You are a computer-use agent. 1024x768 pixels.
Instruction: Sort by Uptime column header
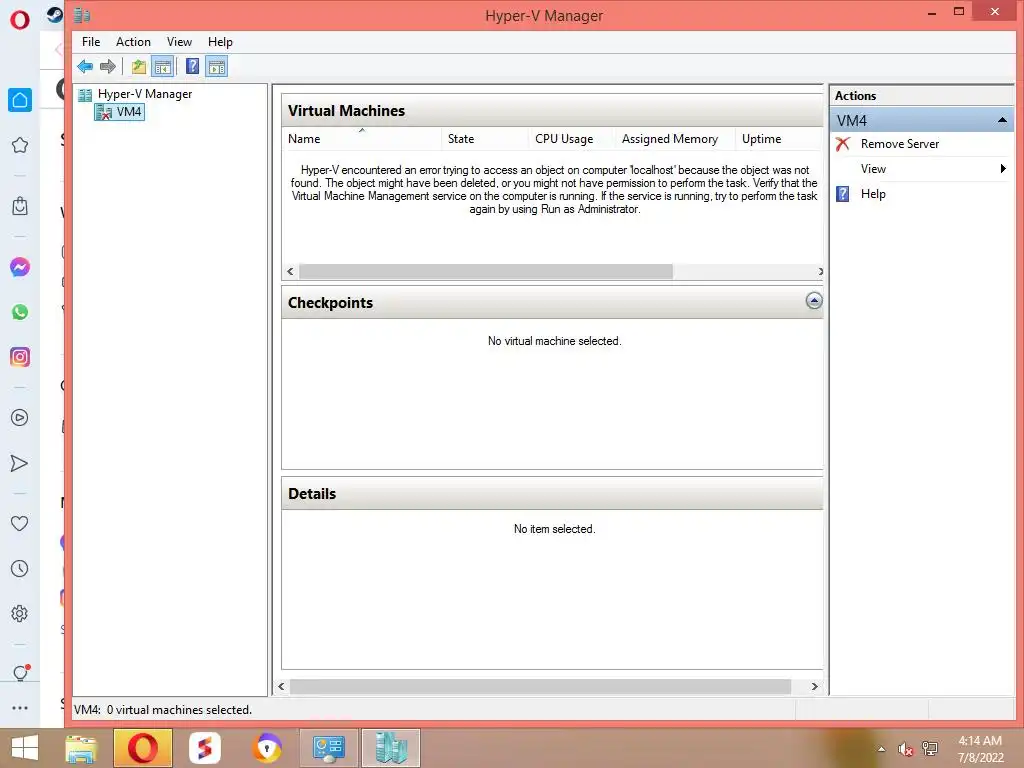pos(778,138)
